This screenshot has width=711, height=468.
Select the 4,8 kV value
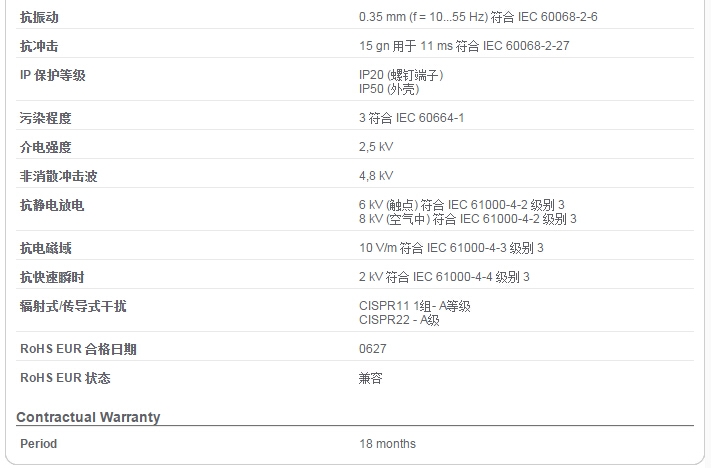(x=376, y=176)
